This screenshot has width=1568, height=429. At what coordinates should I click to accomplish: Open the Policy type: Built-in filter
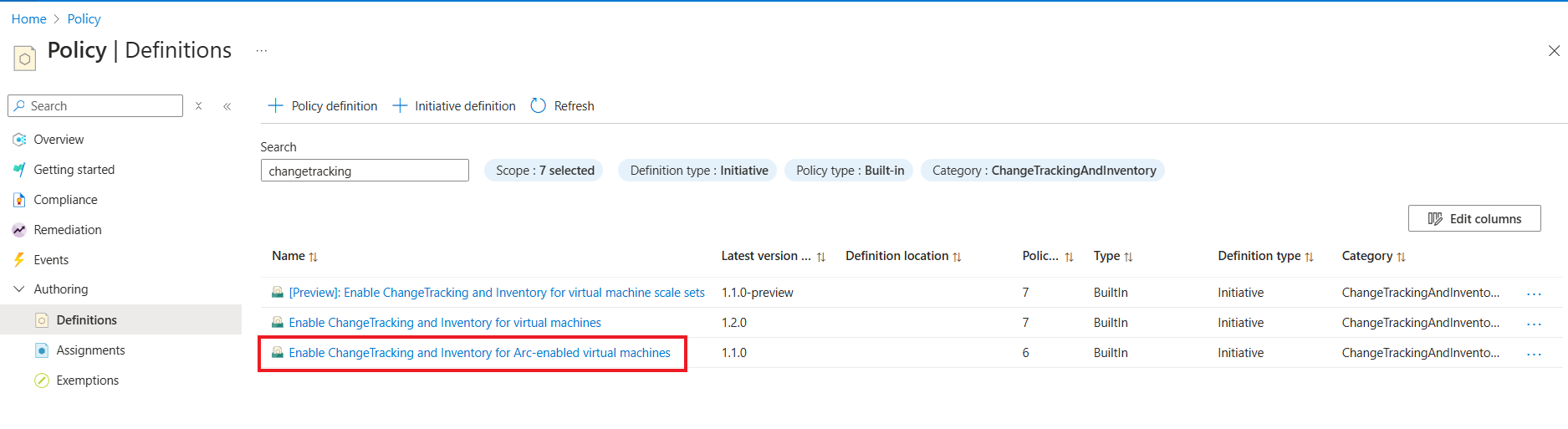(850, 171)
